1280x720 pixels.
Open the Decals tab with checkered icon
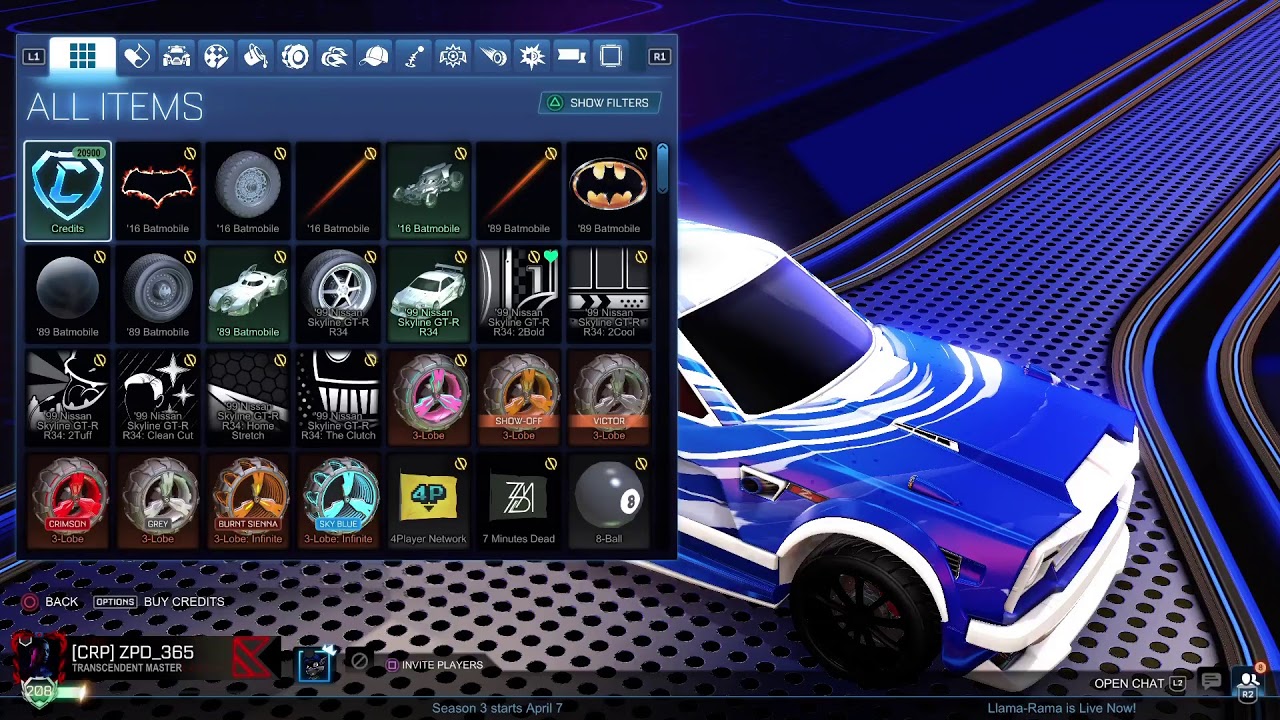(x=216, y=56)
